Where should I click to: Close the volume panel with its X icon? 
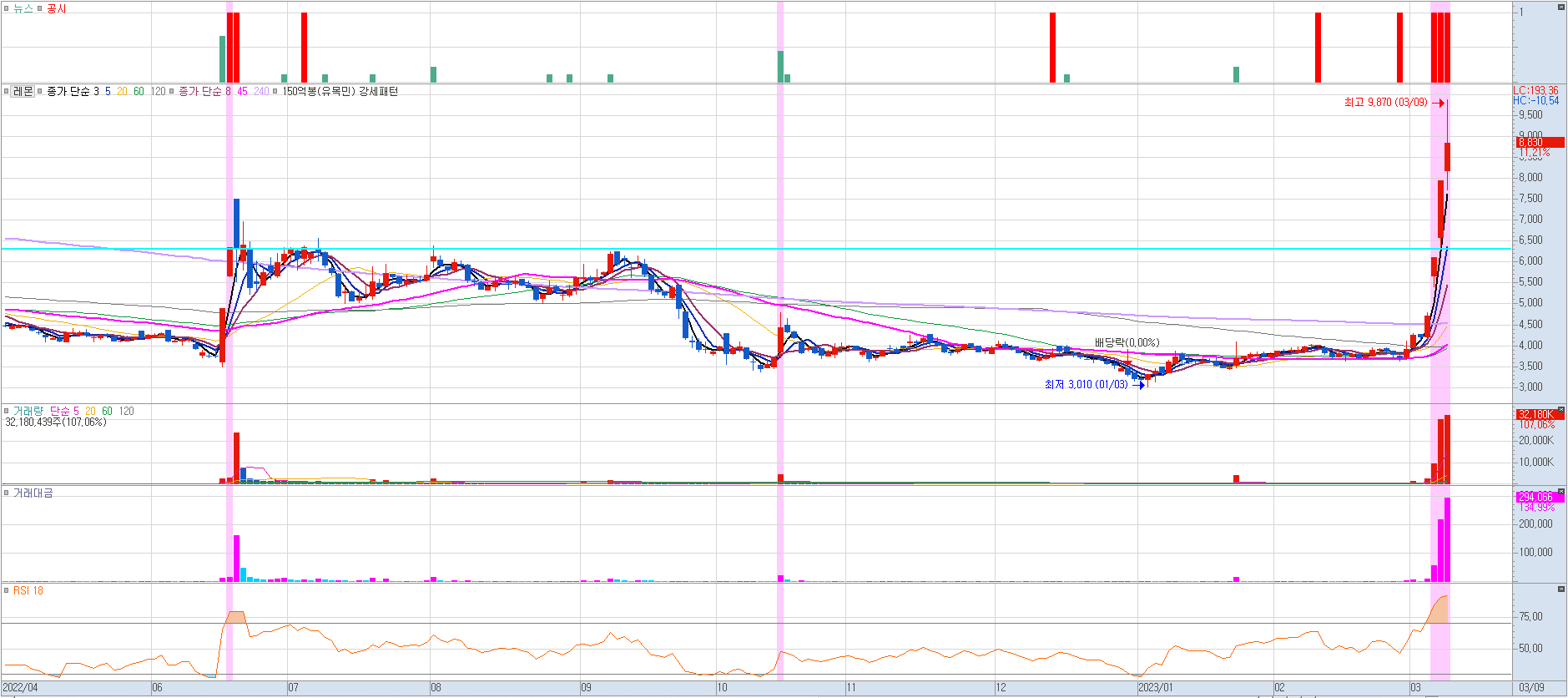pos(1560,409)
